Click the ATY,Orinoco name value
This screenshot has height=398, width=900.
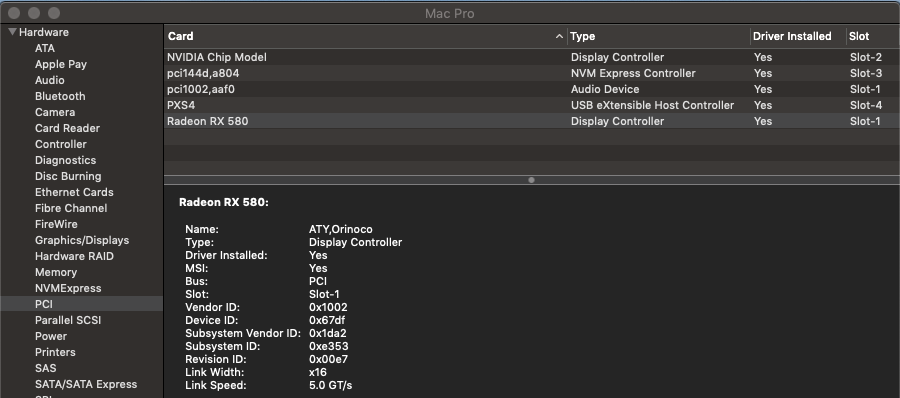tap(340, 229)
